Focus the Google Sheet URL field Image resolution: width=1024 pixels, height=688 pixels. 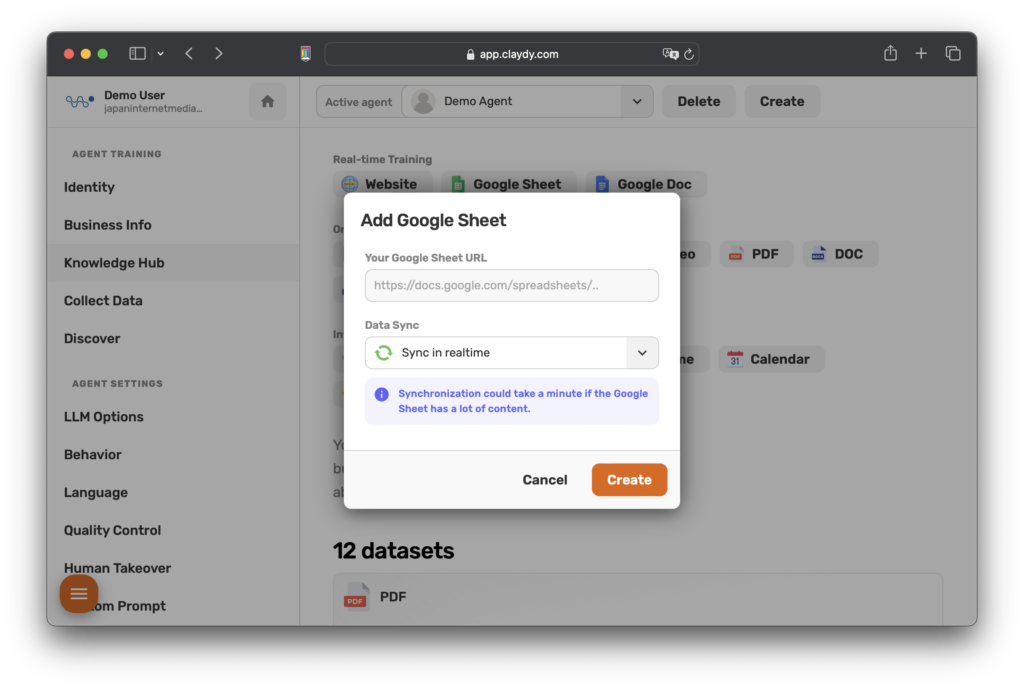point(511,285)
